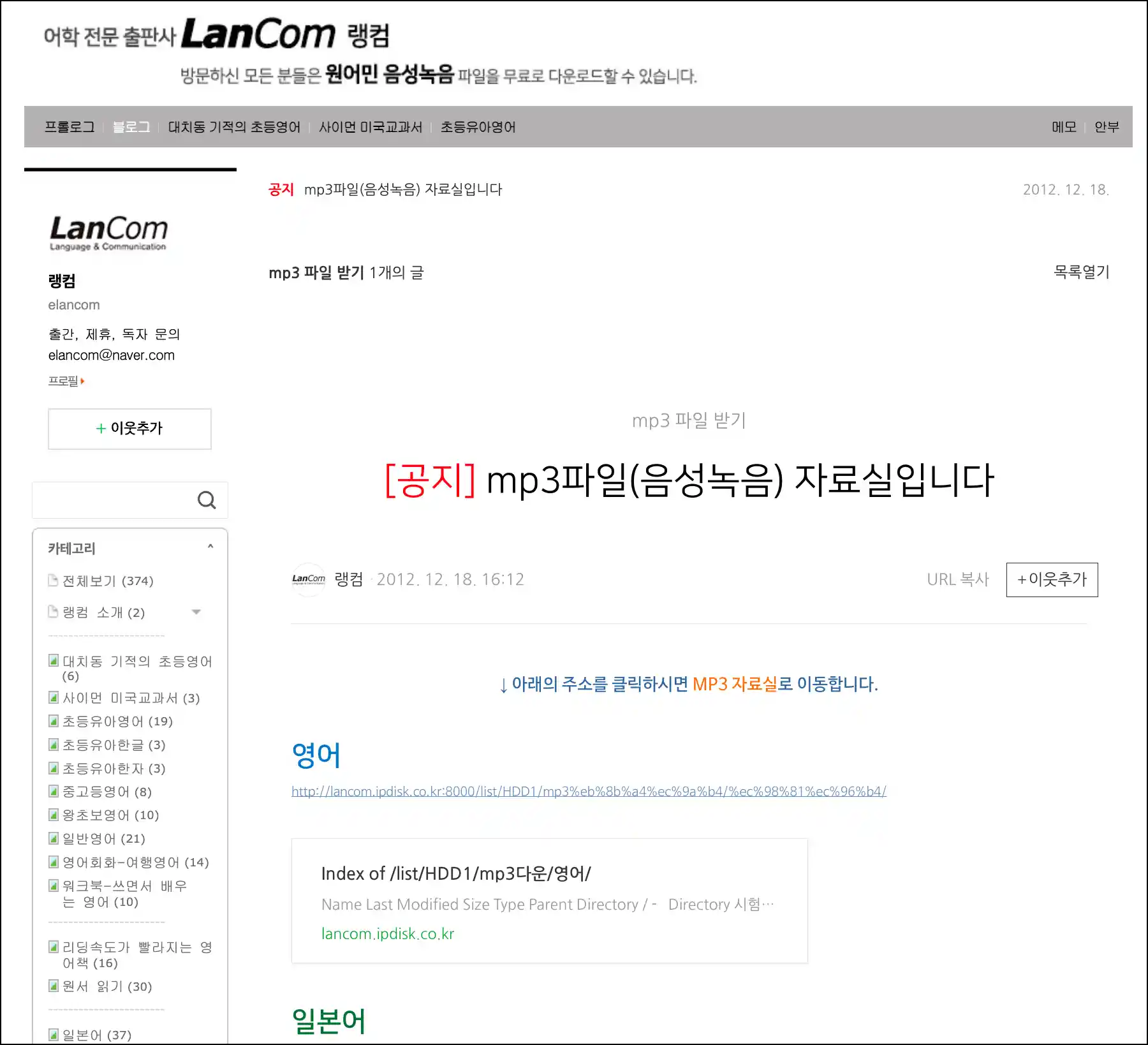1148x1045 pixels.
Task: Open 중고등영어 (8) category
Action: 107,792
